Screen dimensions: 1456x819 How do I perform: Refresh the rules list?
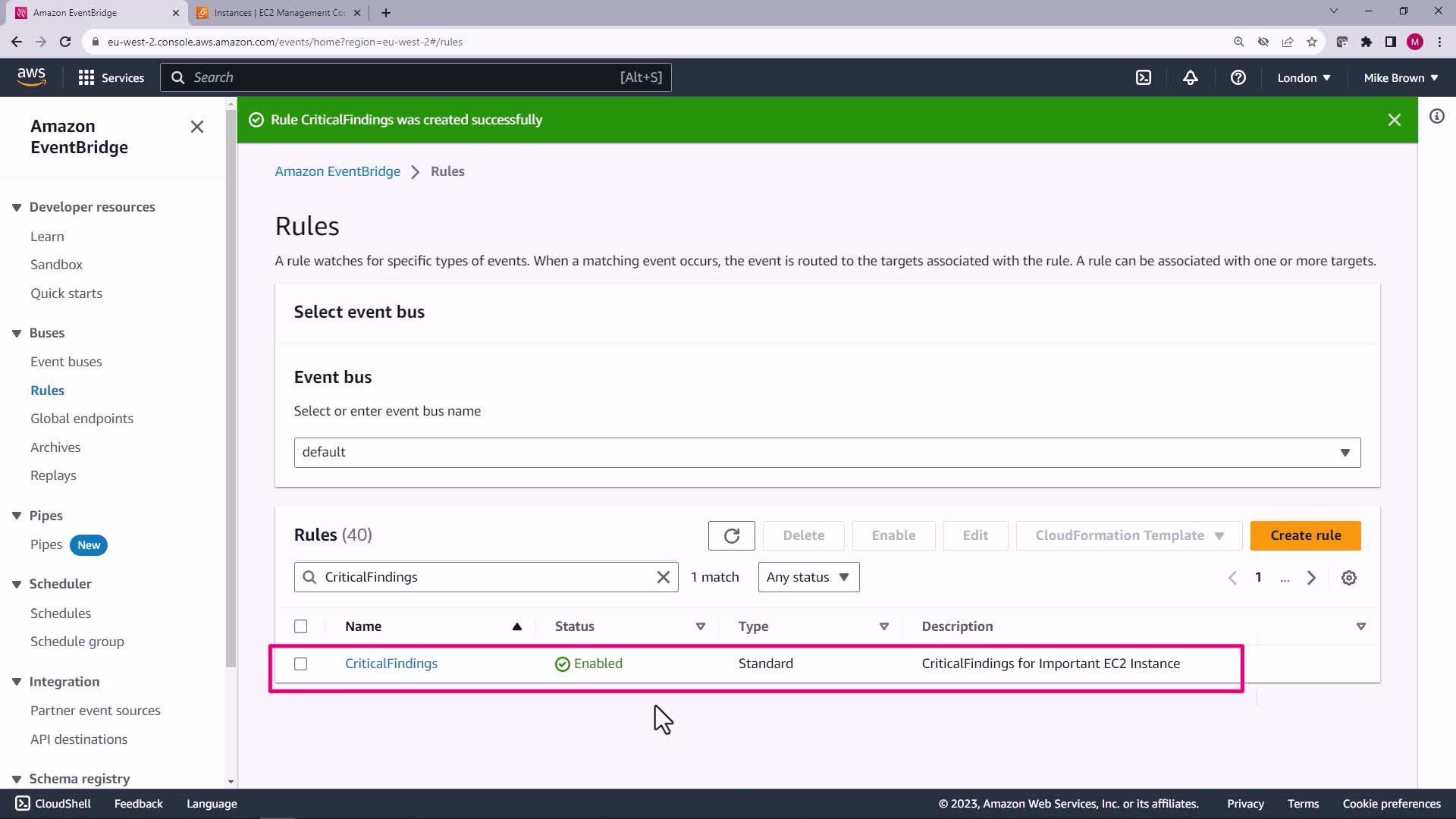pos(731,535)
